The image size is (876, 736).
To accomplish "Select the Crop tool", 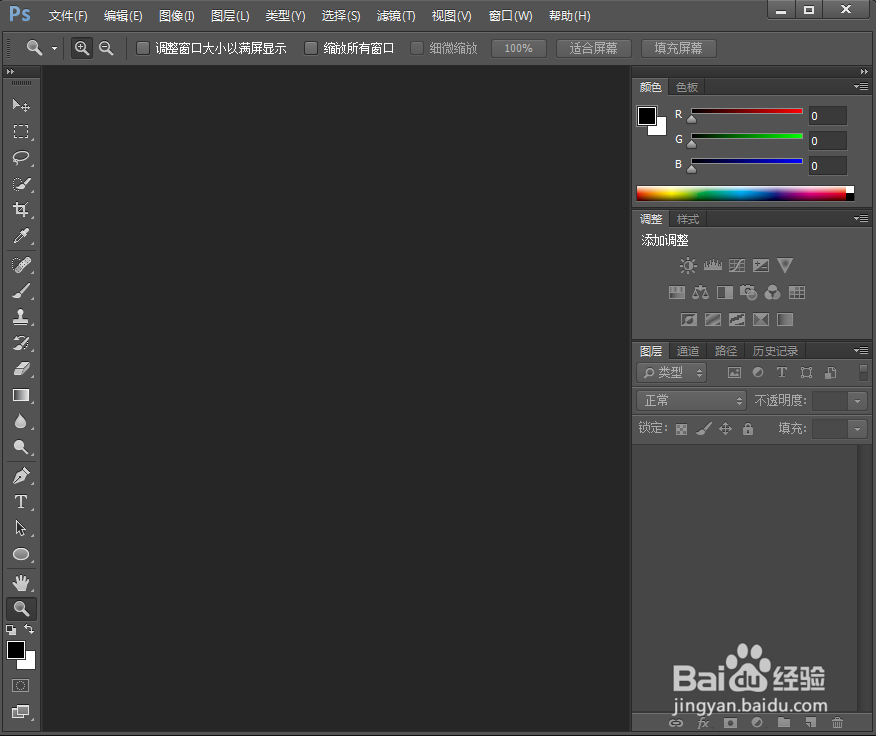I will pos(21,210).
